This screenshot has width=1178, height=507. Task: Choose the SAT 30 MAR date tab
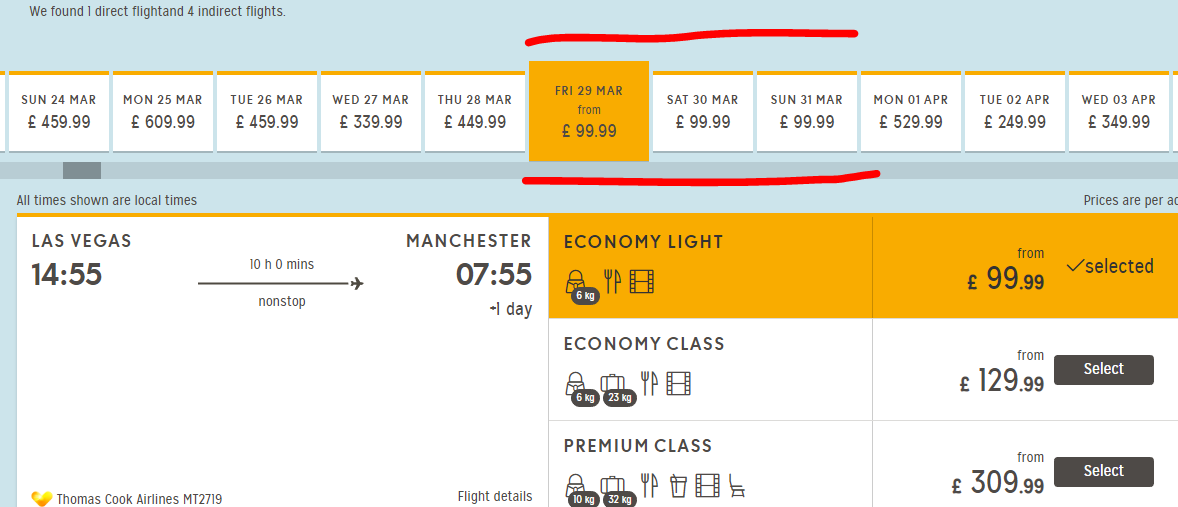coord(703,111)
